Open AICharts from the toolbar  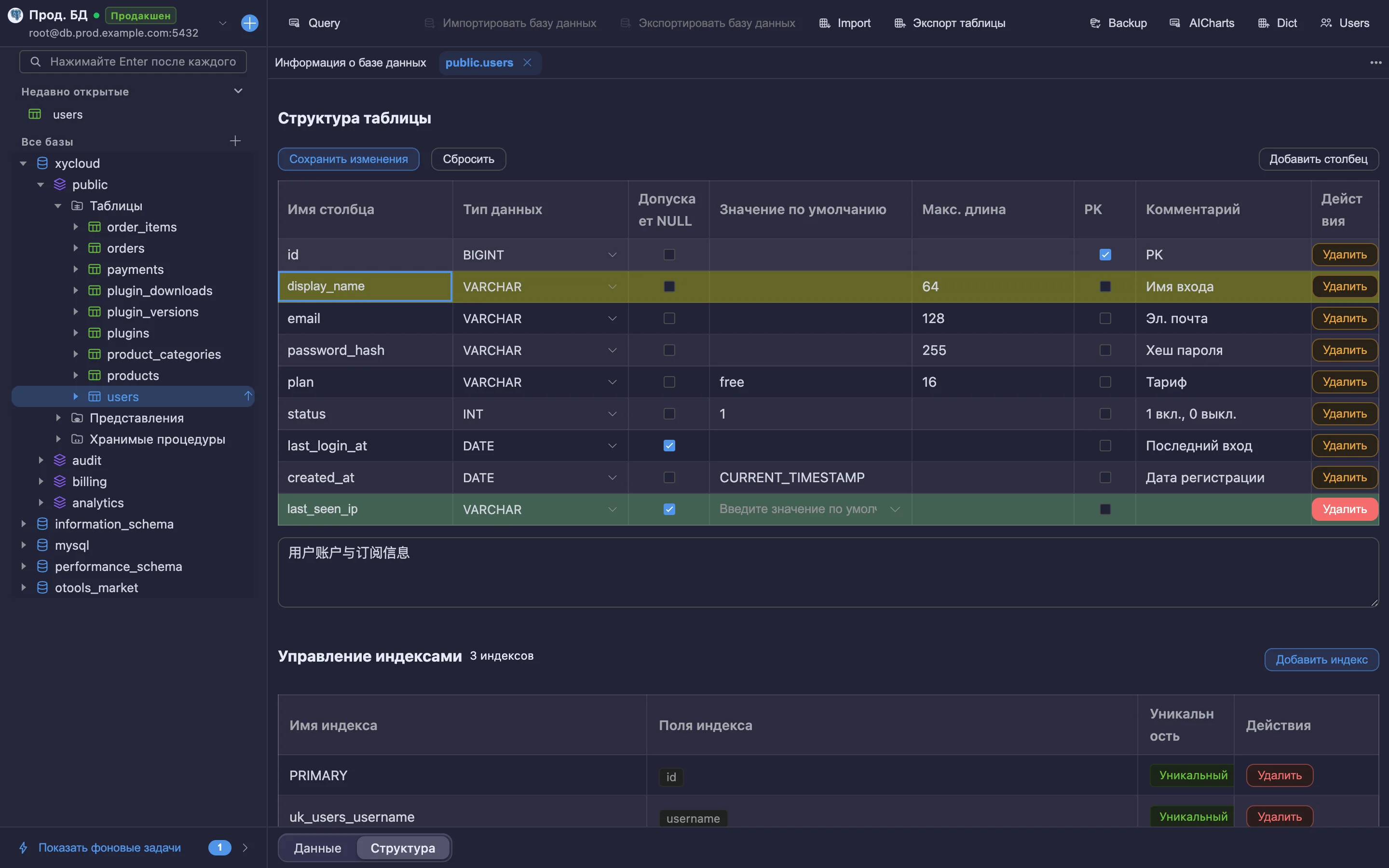(x=1201, y=23)
